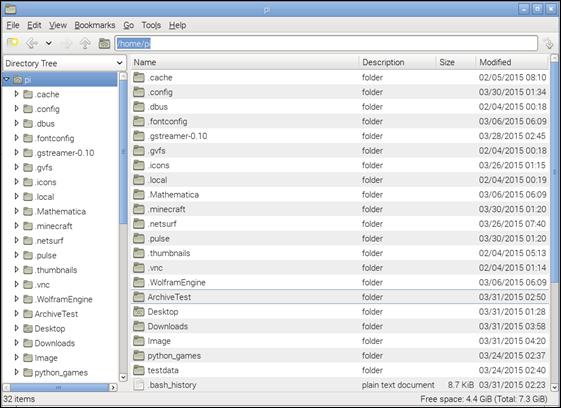Go back using the left arrow icon
The width and height of the screenshot is (561, 408).
pos(32,43)
